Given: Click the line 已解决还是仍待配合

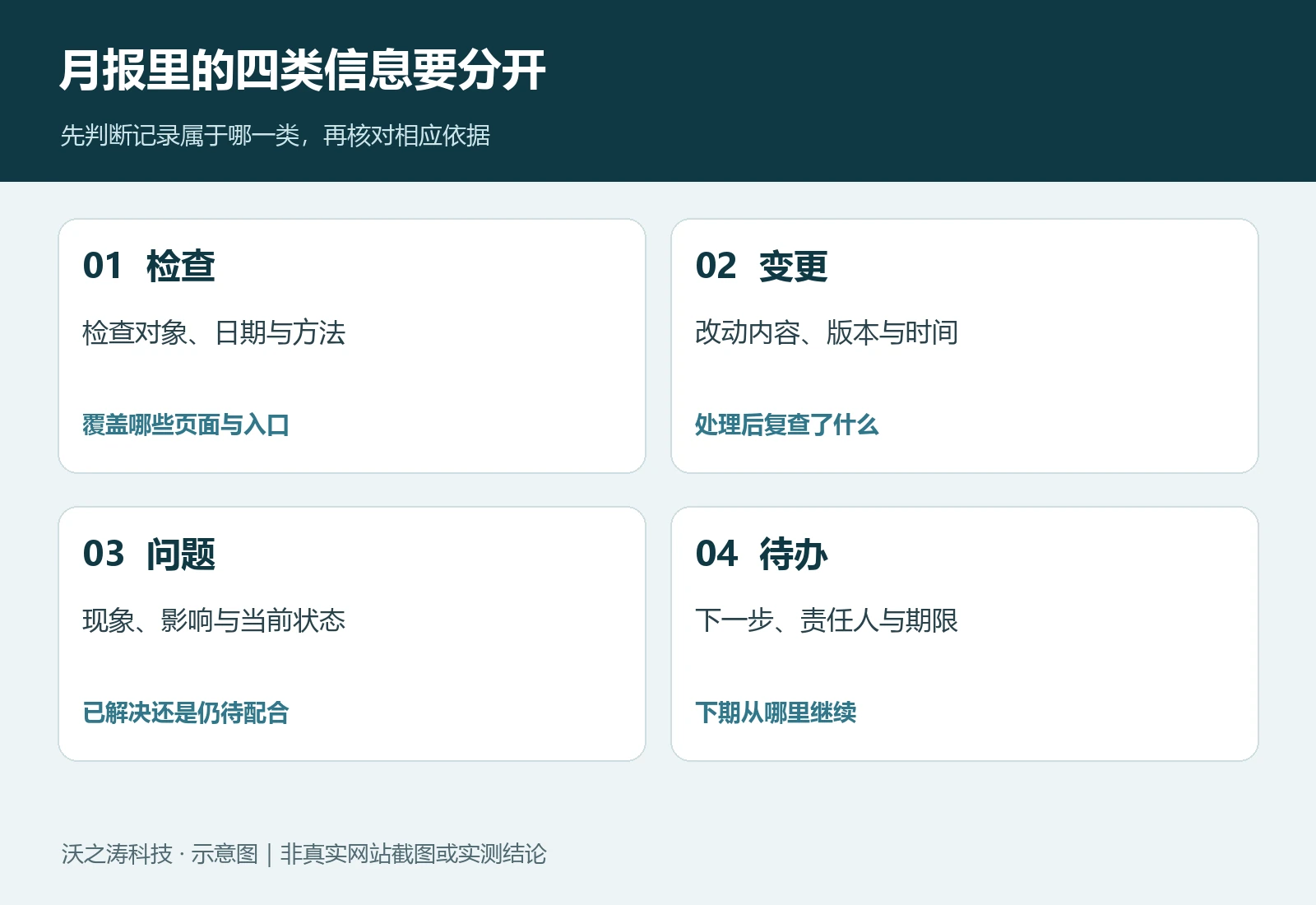Looking at the screenshot, I should (186, 712).
